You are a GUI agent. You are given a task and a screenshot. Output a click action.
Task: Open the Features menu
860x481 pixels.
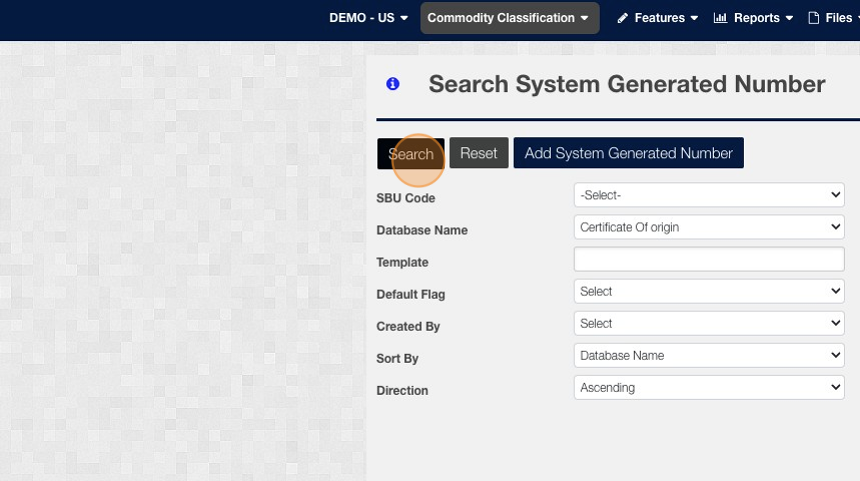coord(658,18)
